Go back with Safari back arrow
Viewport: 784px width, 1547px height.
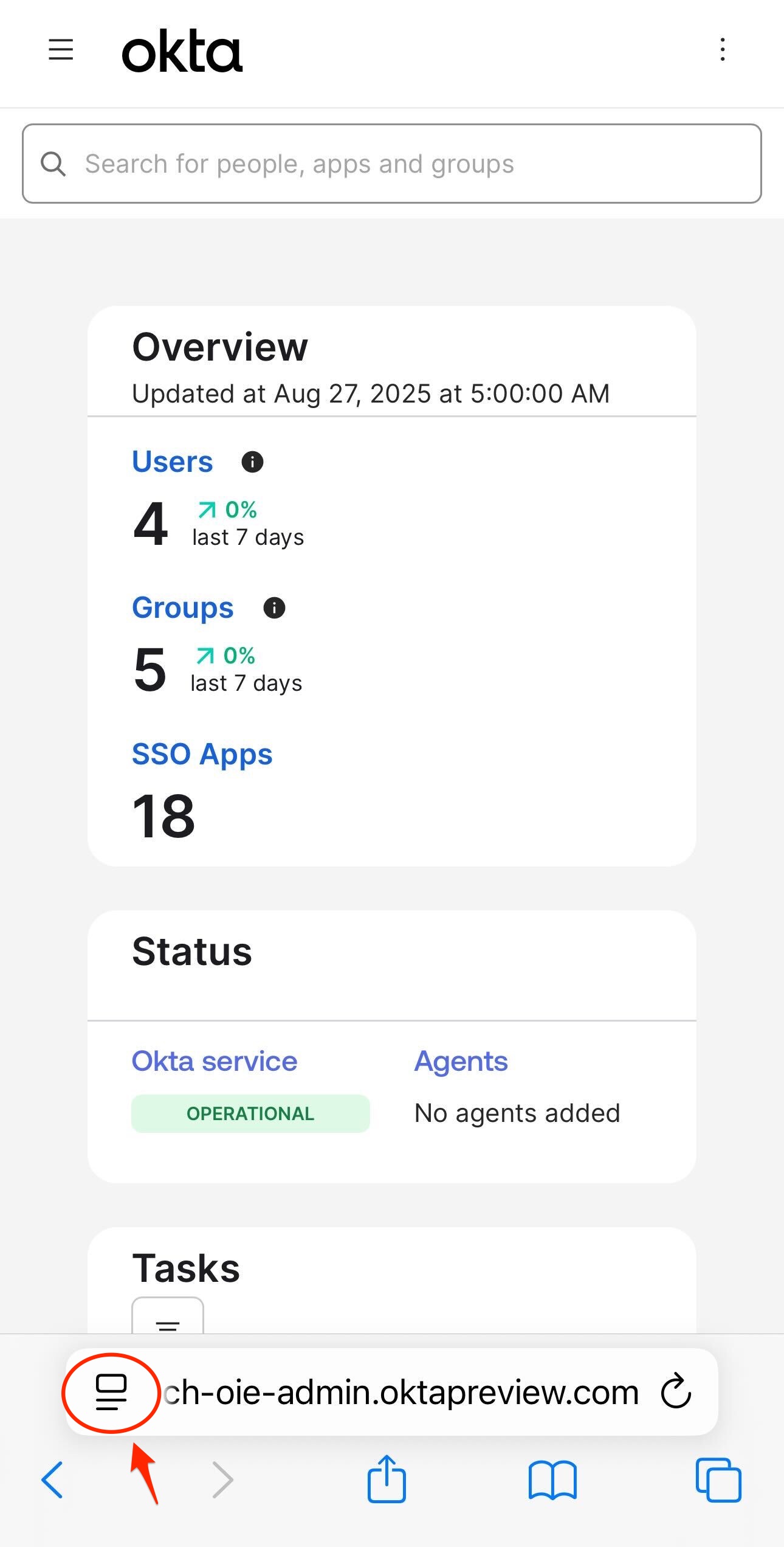[x=52, y=1480]
